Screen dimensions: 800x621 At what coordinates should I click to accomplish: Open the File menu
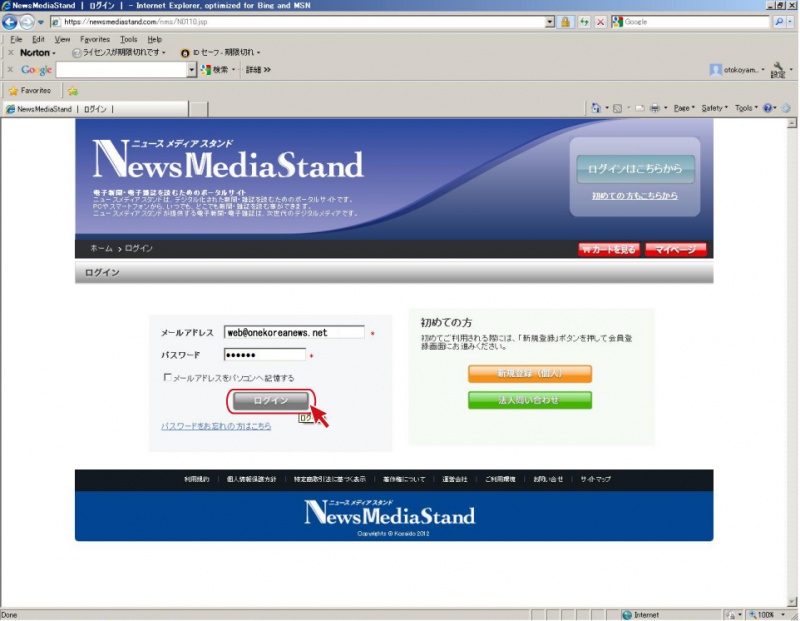16,39
